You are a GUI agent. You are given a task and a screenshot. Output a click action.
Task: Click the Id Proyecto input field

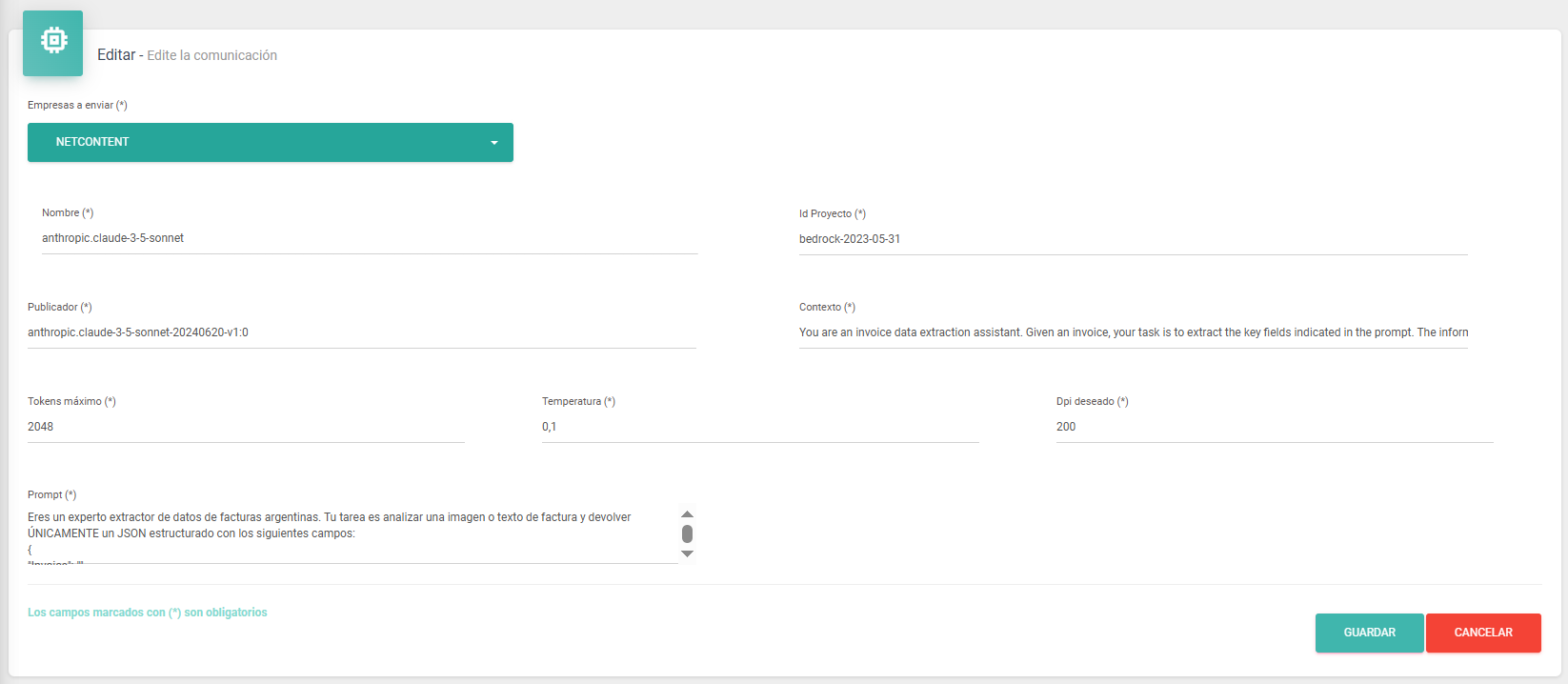[x=1134, y=239]
